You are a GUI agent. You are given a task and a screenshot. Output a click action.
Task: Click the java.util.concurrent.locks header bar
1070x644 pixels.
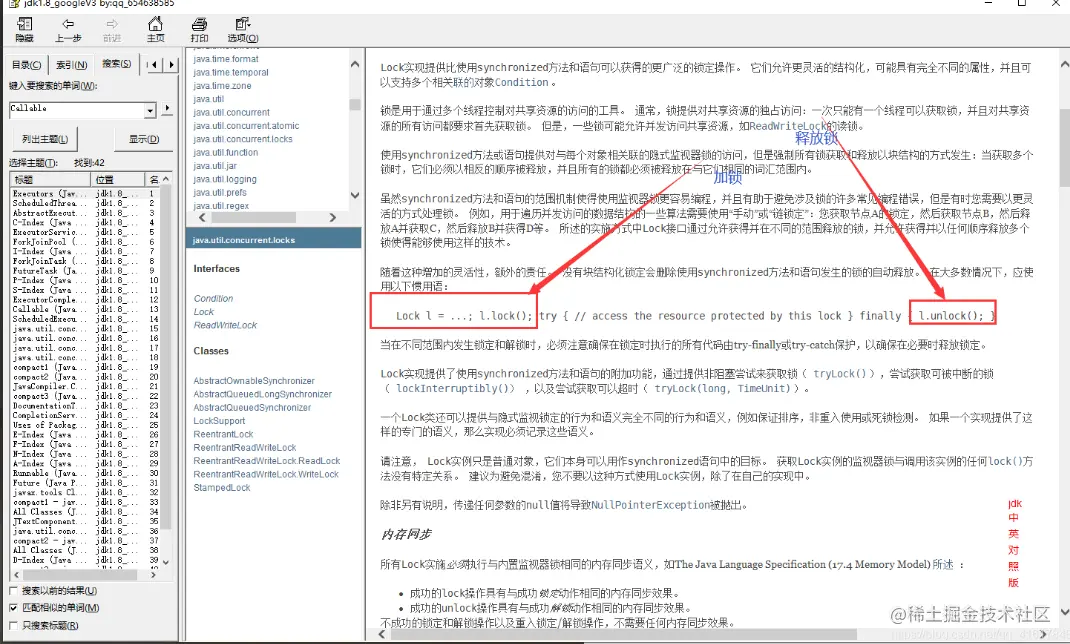click(274, 239)
